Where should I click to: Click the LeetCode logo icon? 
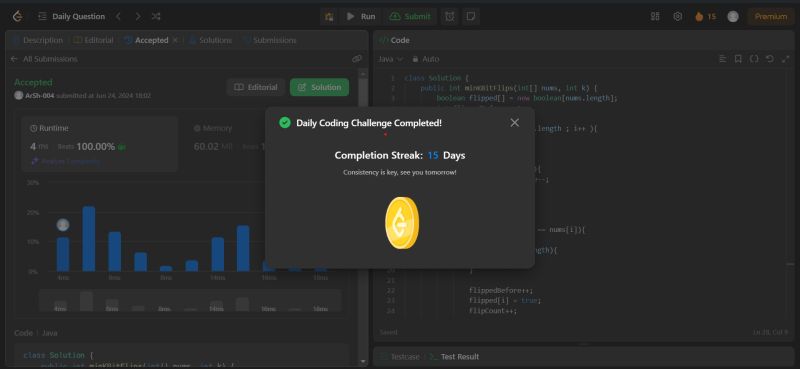tap(17, 16)
